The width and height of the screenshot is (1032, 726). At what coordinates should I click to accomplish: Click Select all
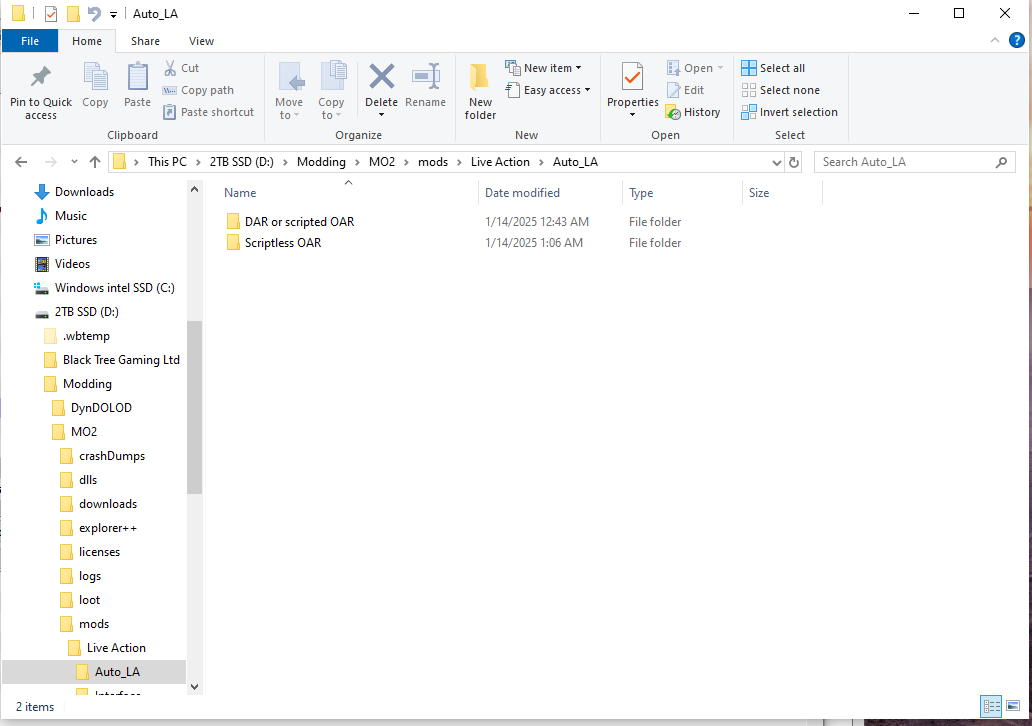[x=773, y=68]
